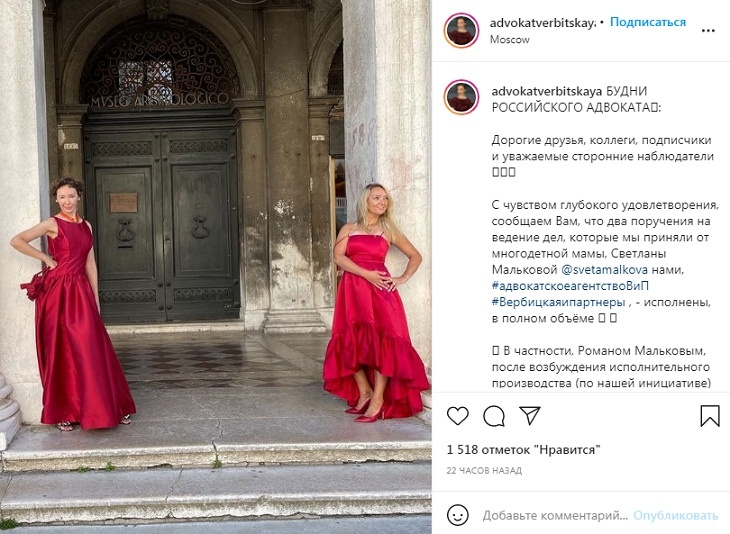Open the @svetamalkova mention
Image resolution: width=730 pixels, height=534 pixels.
[x=604, y=270]
